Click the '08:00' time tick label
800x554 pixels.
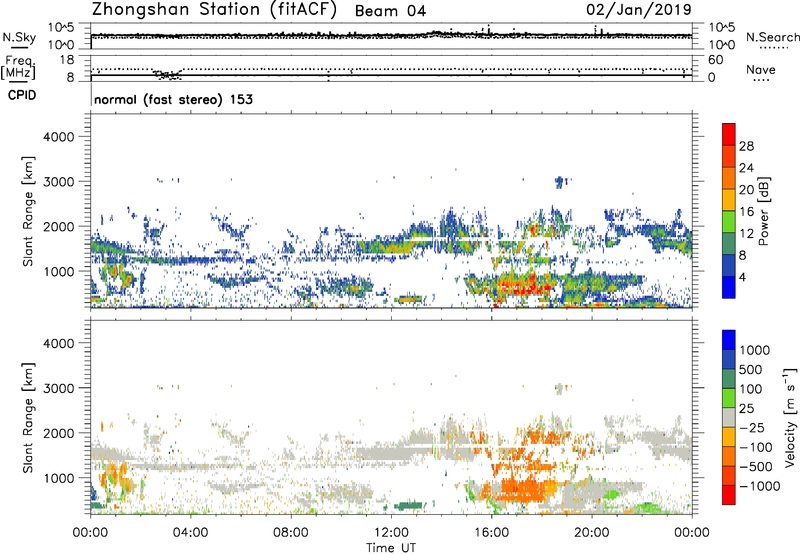click(x=290, y=533)
